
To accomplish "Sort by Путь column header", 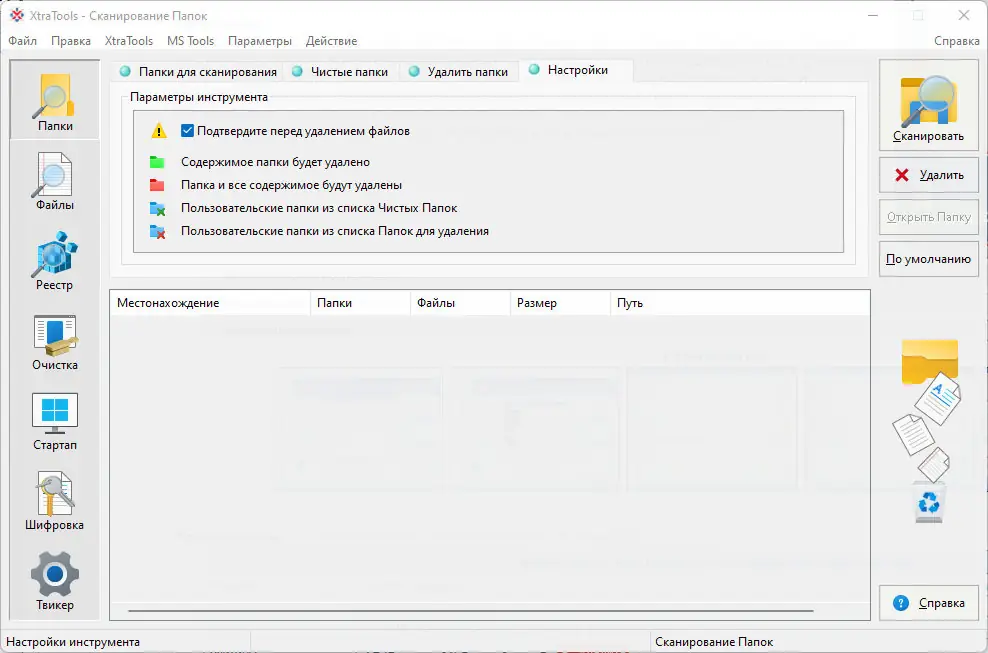I will click(x=740, y=303).
